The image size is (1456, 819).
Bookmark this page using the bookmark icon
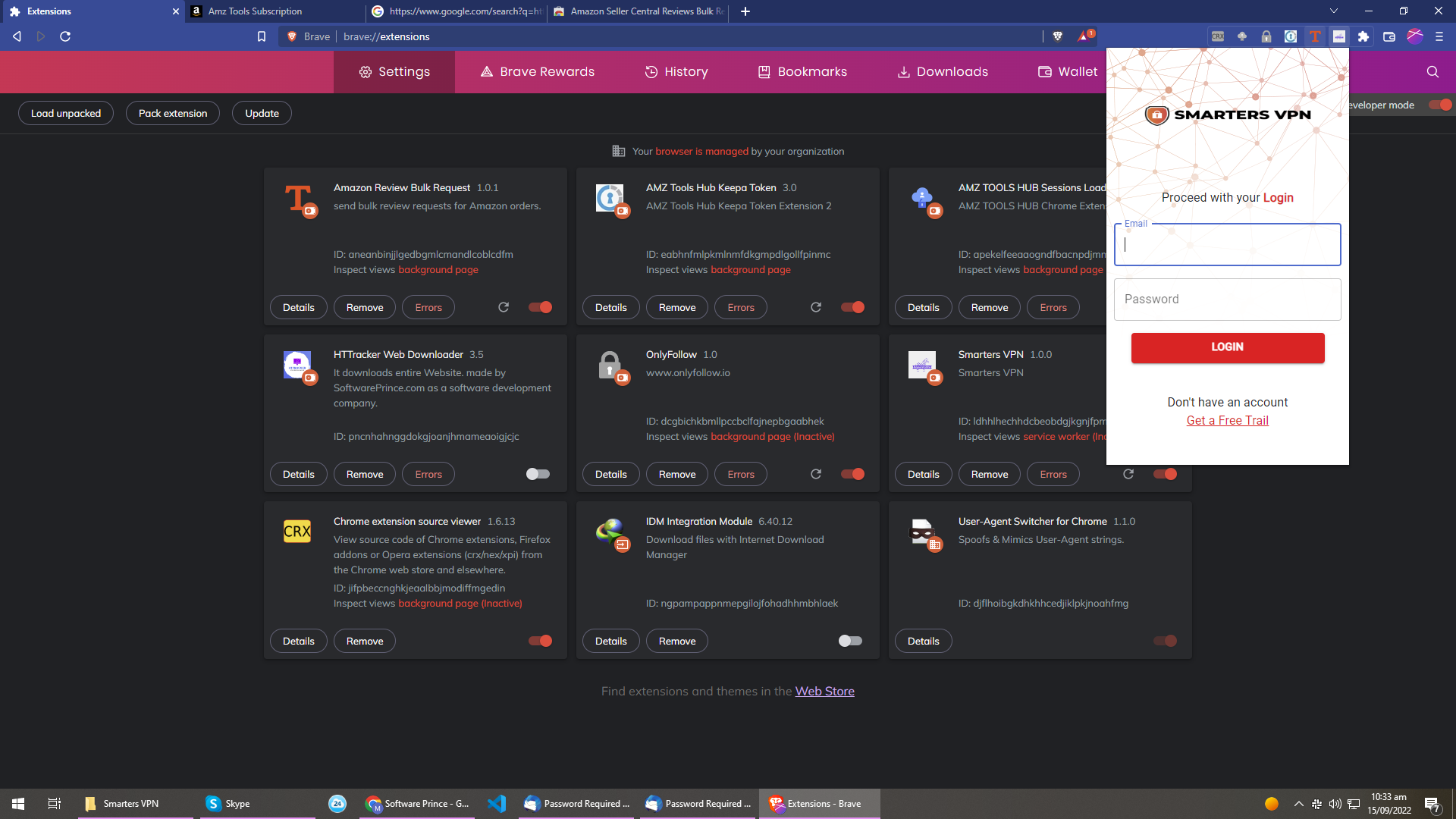(x=262, y=36)
